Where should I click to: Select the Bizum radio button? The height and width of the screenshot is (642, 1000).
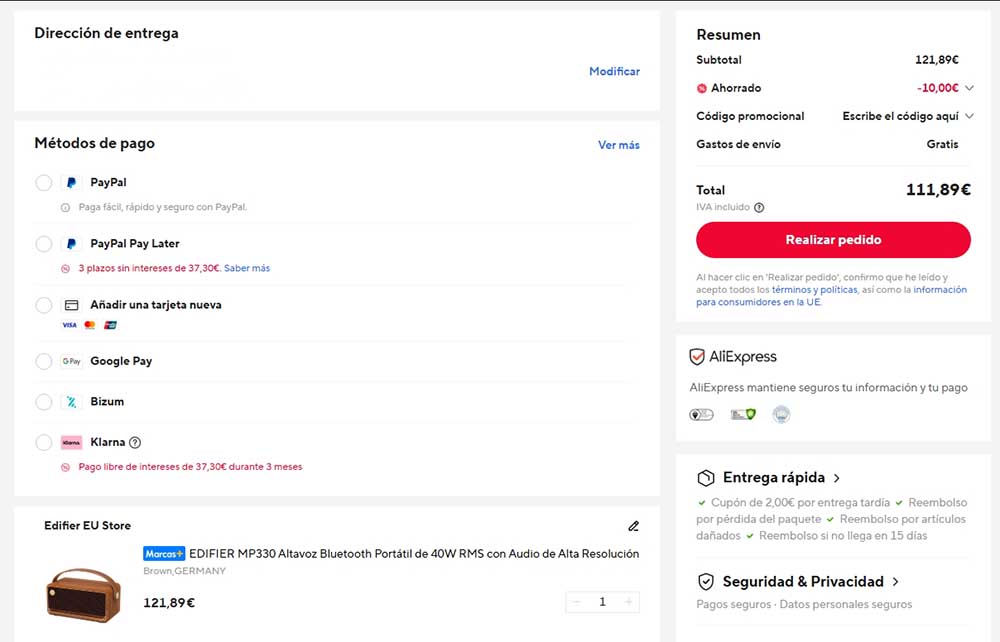pos(43,402)
